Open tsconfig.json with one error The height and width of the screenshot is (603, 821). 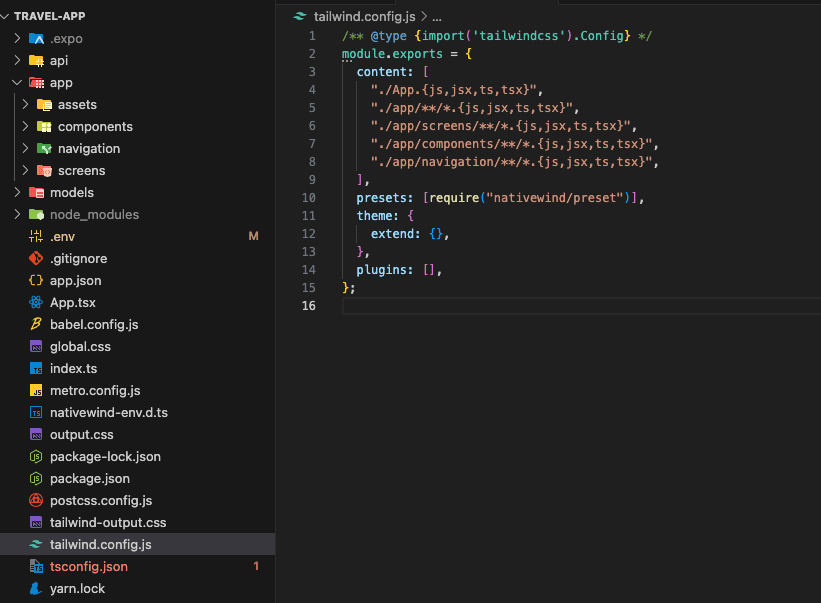[x=138, y=566]
